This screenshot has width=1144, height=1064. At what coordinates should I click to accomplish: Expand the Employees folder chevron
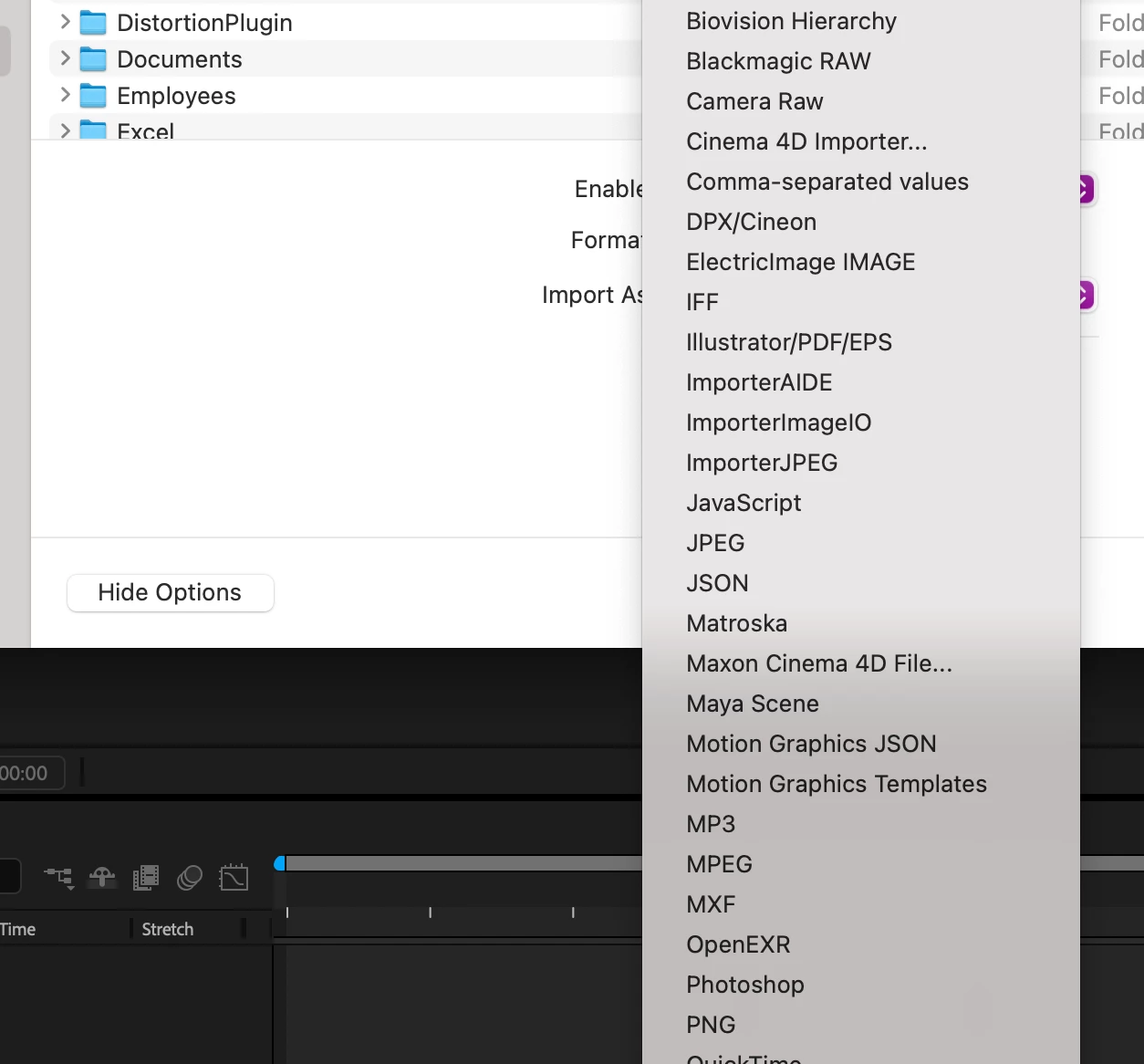tap(65, 94)
